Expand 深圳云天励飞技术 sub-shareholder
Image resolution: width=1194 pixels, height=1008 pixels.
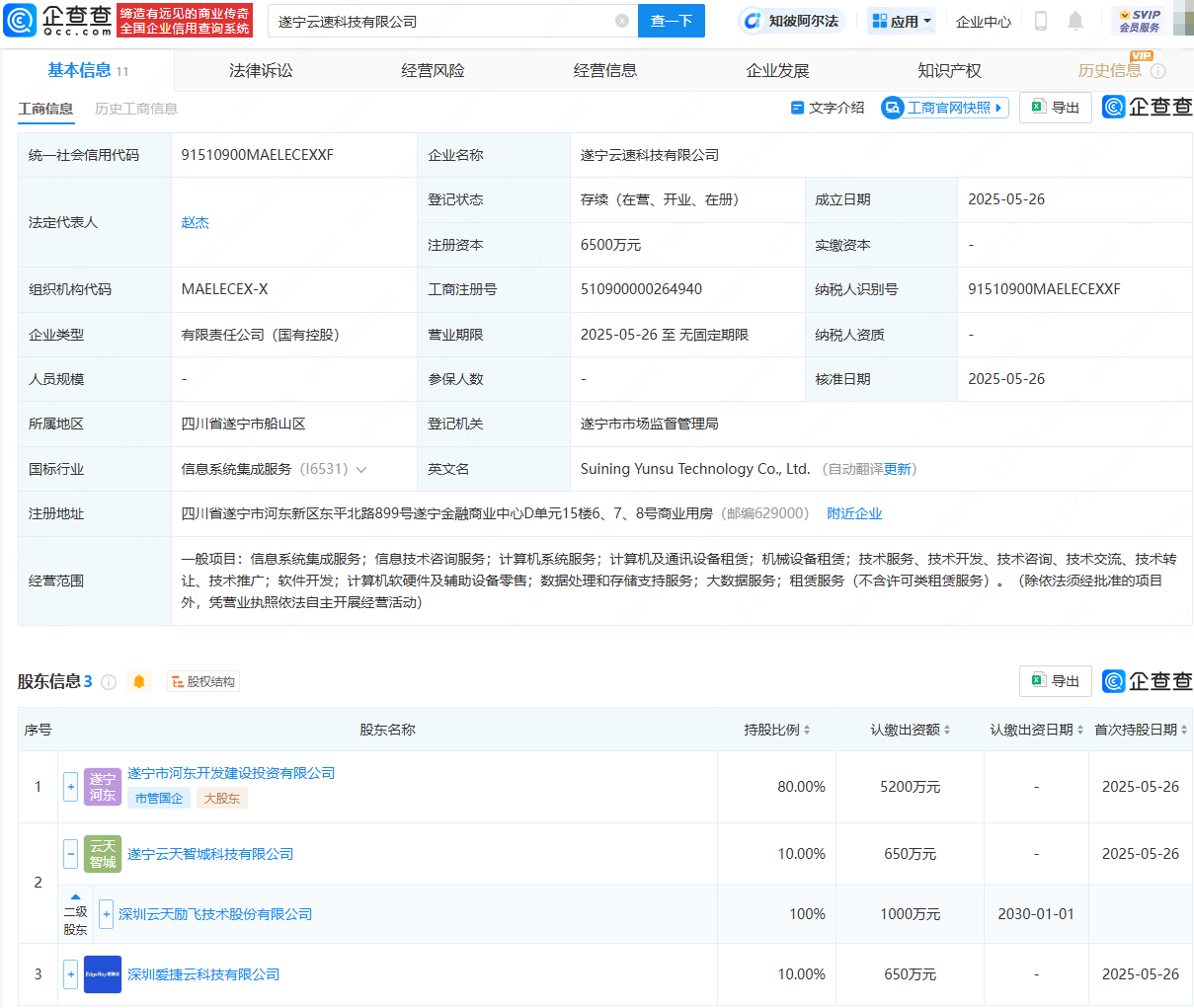pyautogui.click(x=107, y=914)
